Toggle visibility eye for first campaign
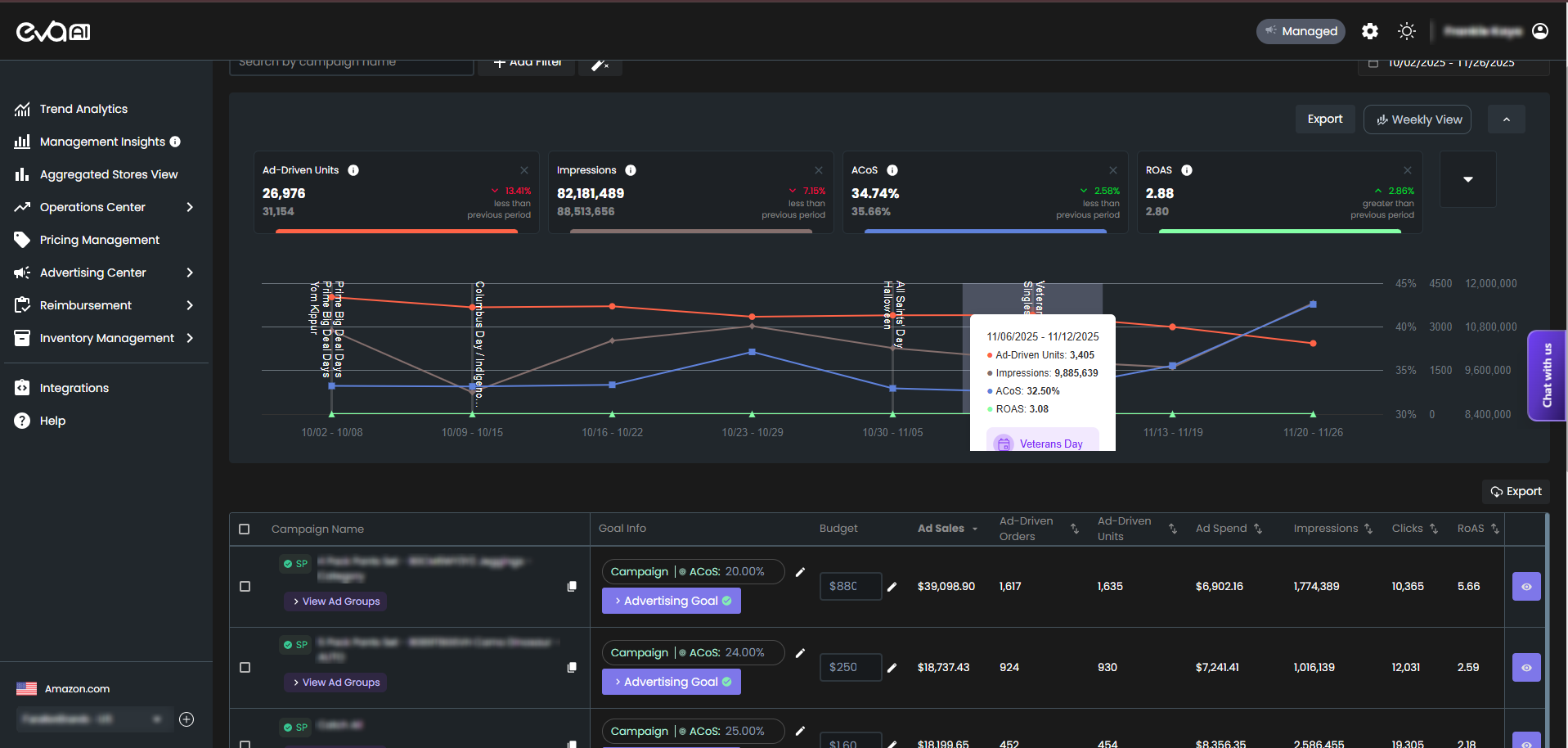 coord(1525,587)
